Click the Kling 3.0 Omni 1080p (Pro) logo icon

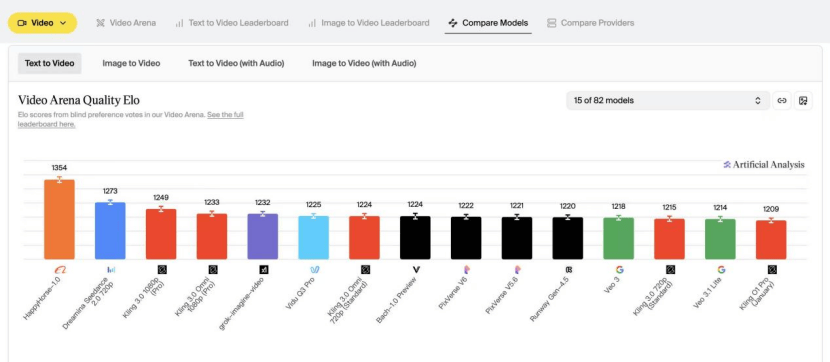(x=213, y=270)
